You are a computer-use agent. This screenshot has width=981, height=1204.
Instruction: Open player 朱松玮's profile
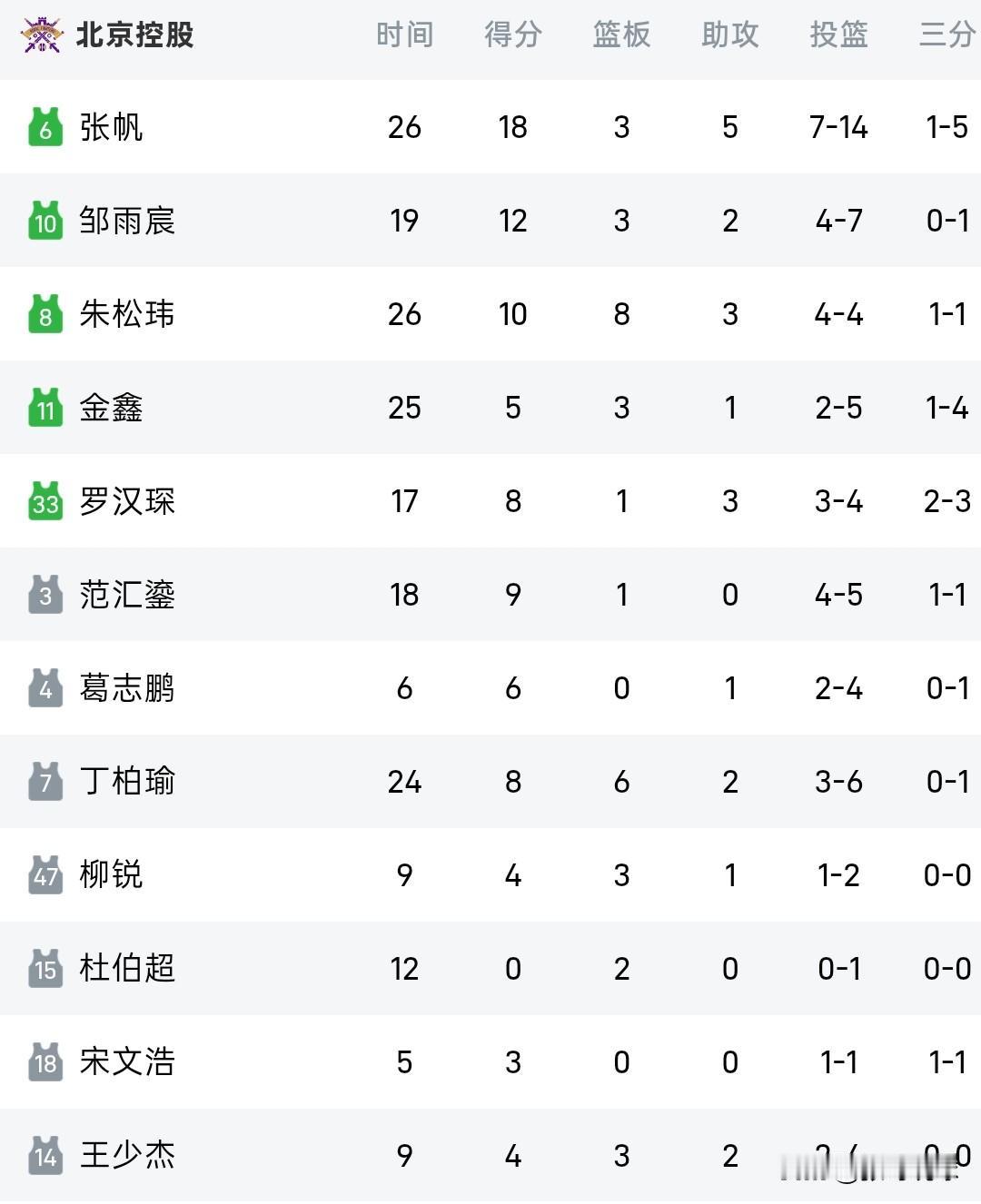127,314
